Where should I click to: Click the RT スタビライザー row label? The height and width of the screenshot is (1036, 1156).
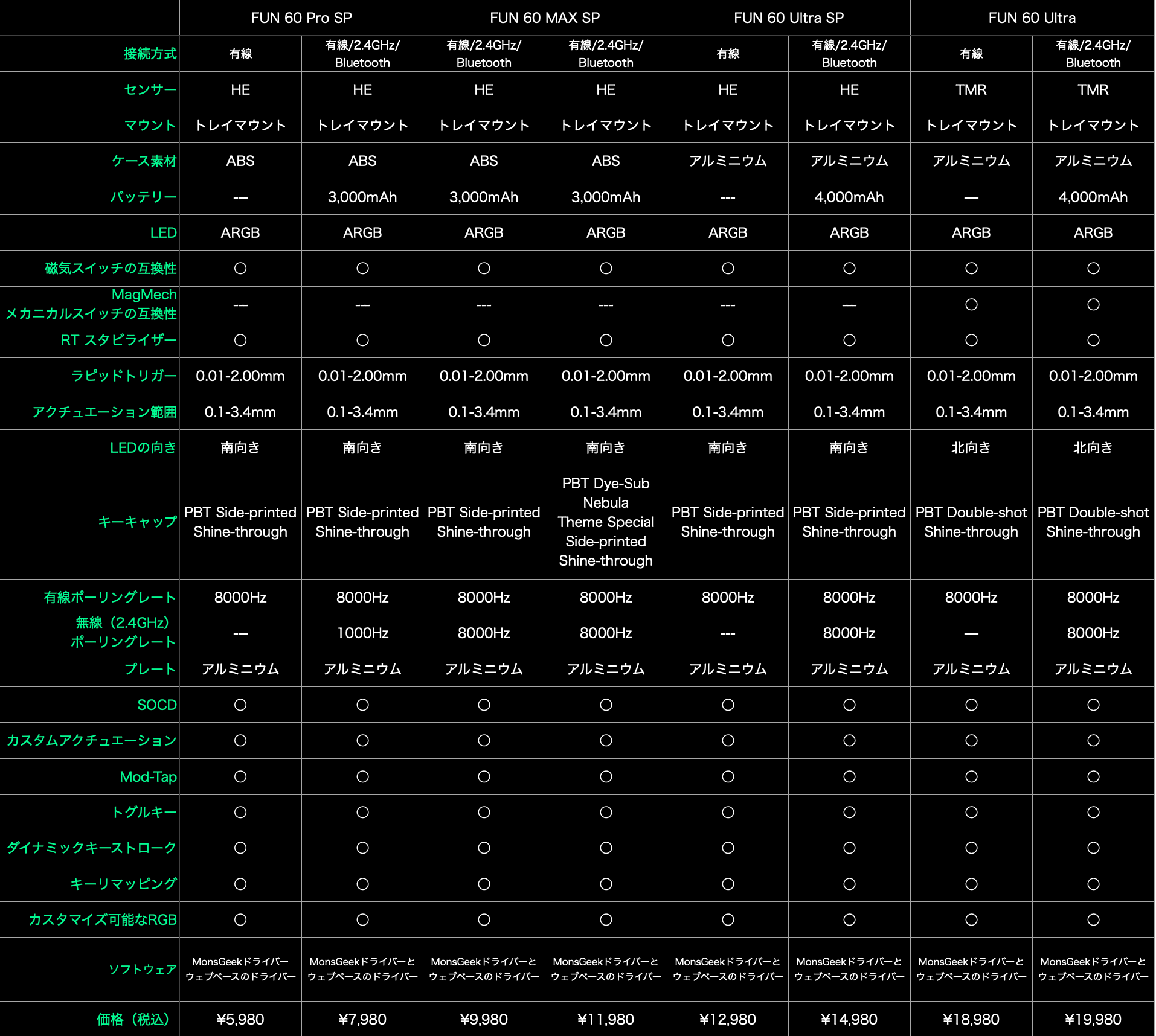[119, 340]
